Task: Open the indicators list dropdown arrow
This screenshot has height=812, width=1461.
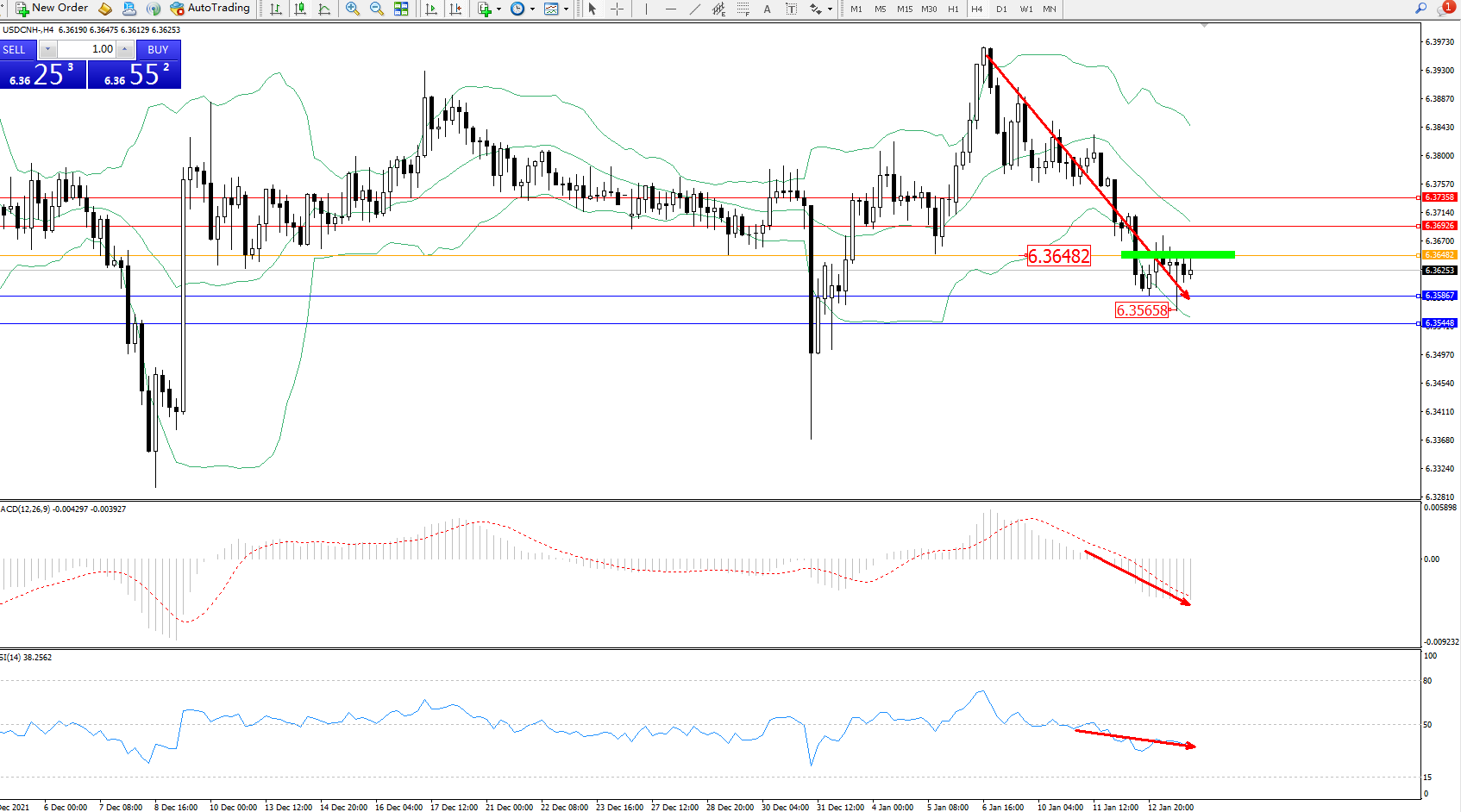Action: pyautogui.click(x=498, y=9)
